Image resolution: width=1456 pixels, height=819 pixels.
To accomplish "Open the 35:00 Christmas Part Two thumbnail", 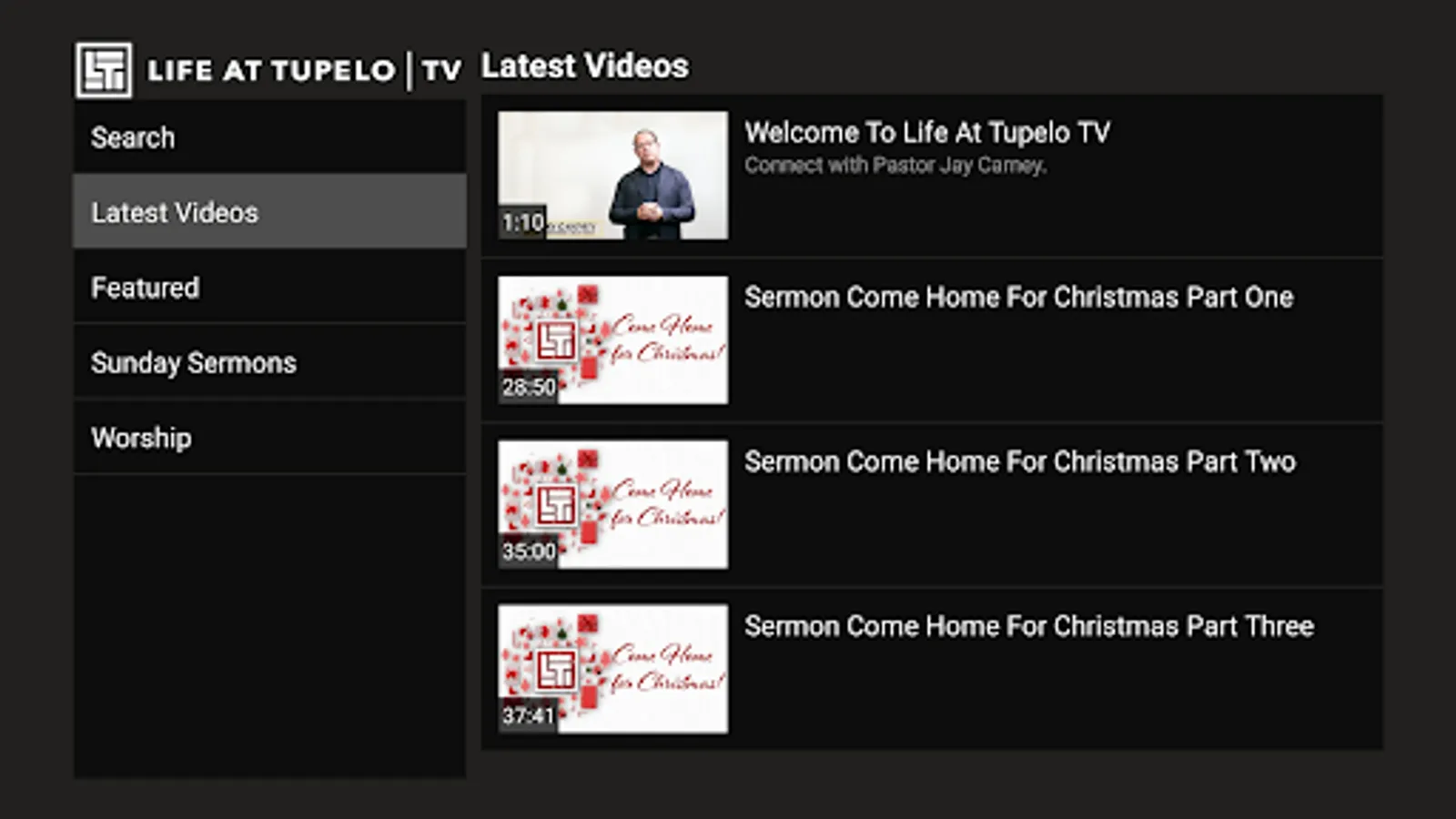I will pos(613,504).
